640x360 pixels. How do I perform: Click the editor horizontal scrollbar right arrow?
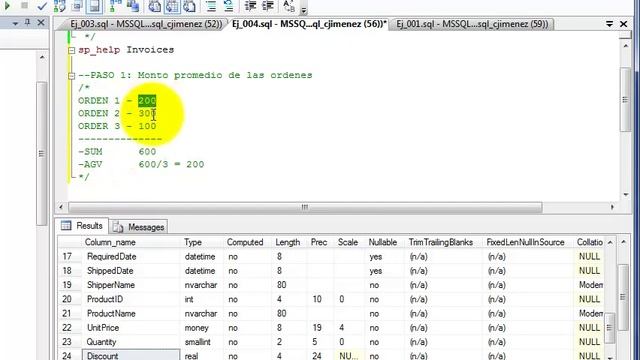point(612,207)
